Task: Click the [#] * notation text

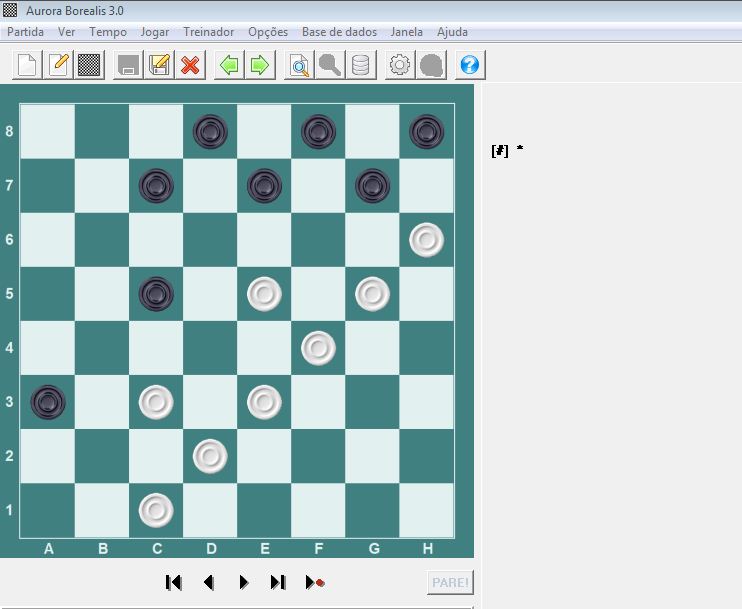Action: (507, 150)
